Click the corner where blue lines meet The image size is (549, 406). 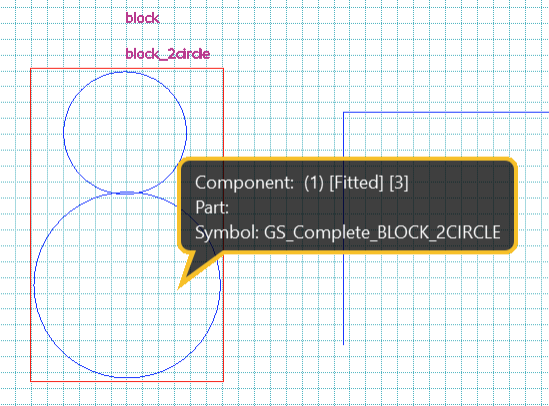pyautogui.click(x=343, y=112)
